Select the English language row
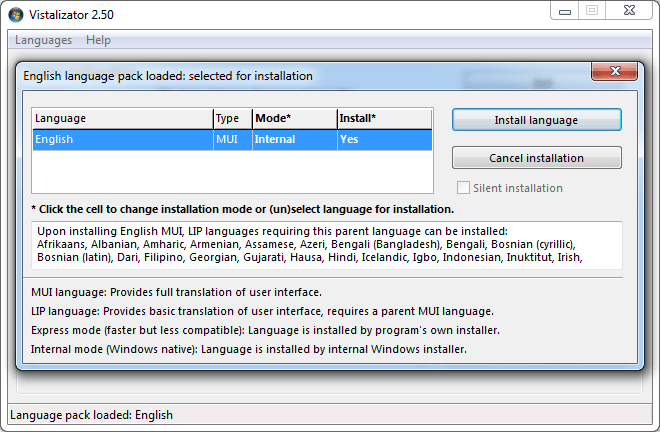This screenshot has width=660, height=432. click(120, 140)
